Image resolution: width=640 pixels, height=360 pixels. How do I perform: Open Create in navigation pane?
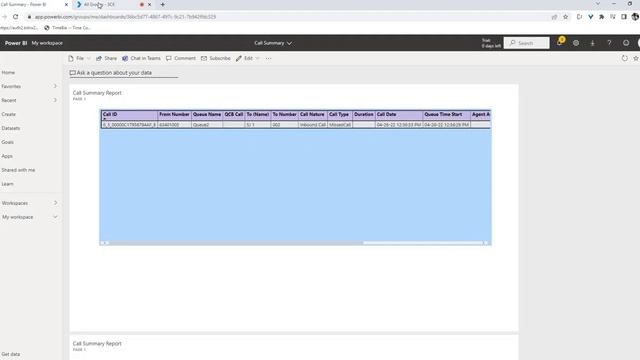pos(9,114)
